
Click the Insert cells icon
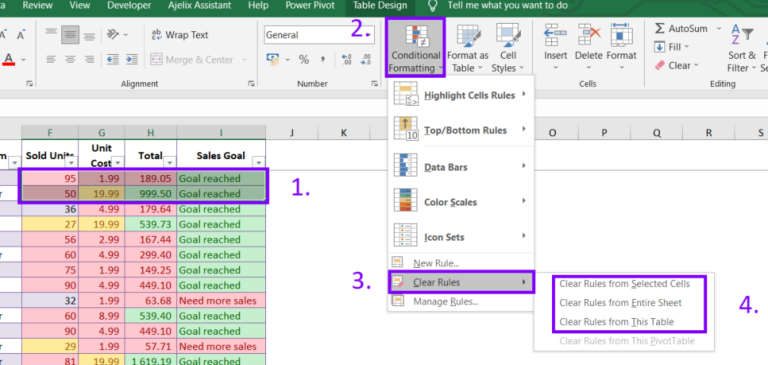(555, 36)
